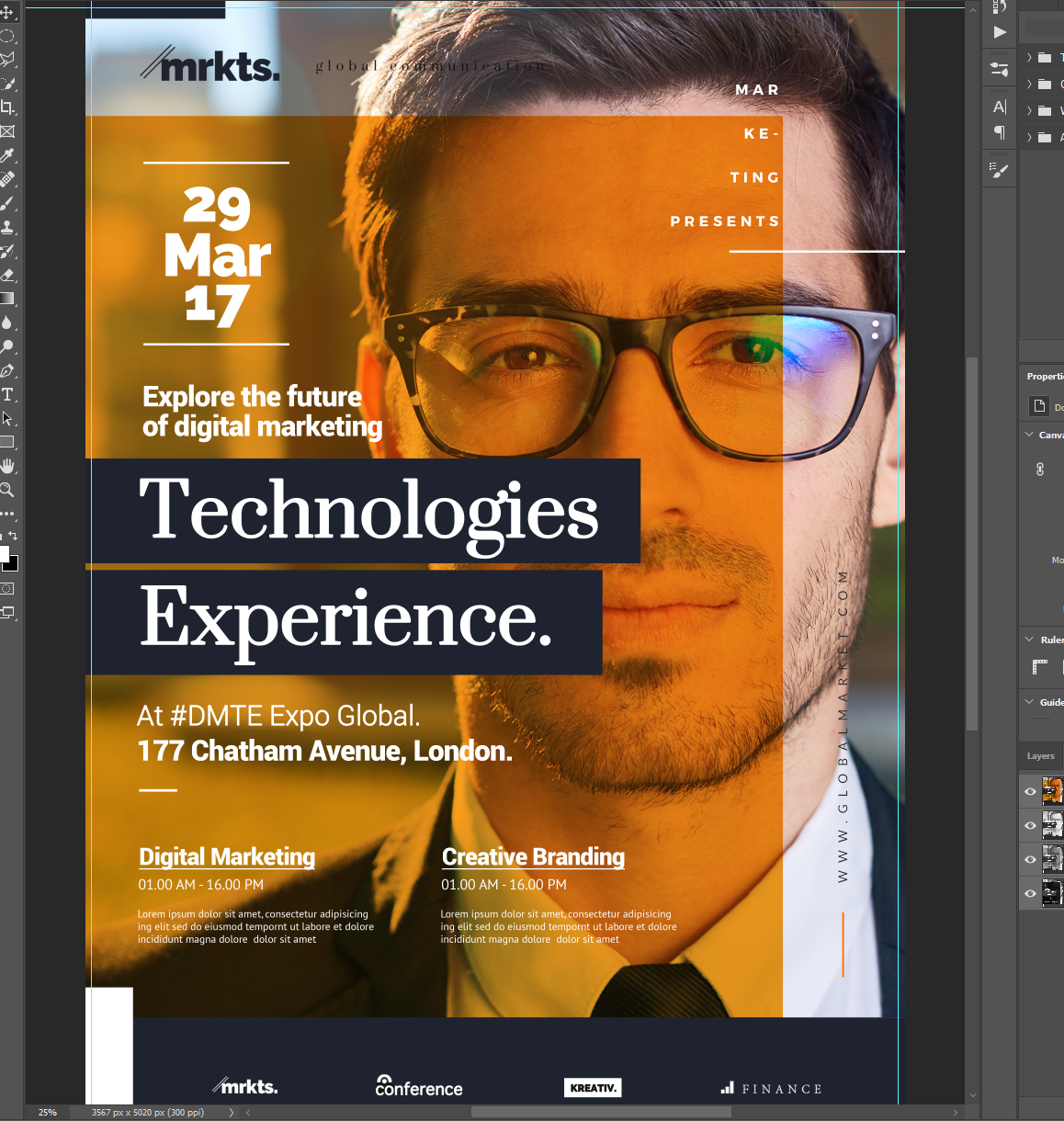The height and width of the screenshot is (1121, 1064).
Task: Switch to the Layers tab
Action: pos(1041,756)
